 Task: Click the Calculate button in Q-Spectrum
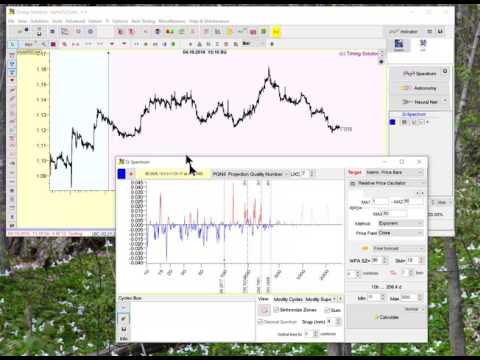[387, 317]
